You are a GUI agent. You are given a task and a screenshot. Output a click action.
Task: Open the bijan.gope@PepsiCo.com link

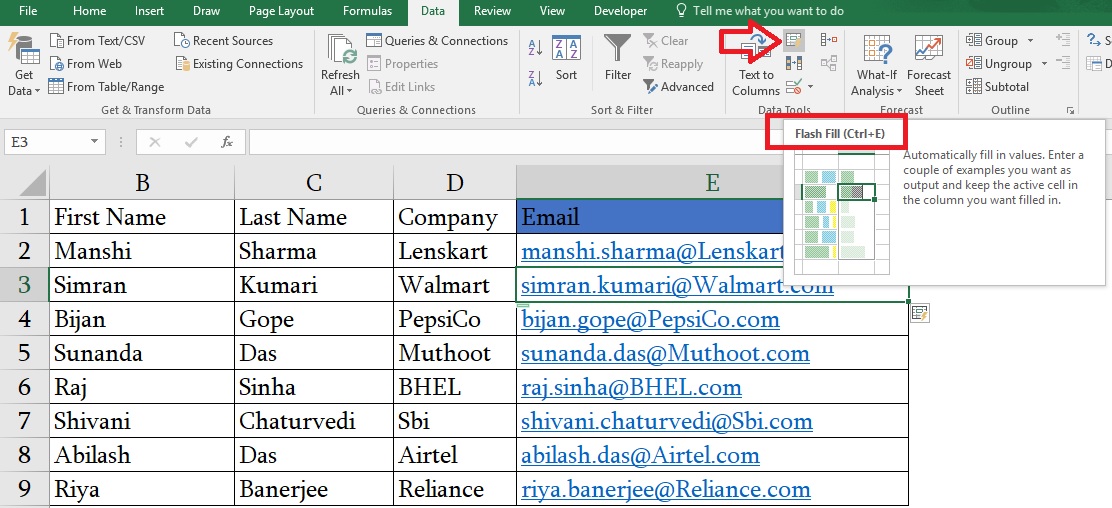[650, 319]
